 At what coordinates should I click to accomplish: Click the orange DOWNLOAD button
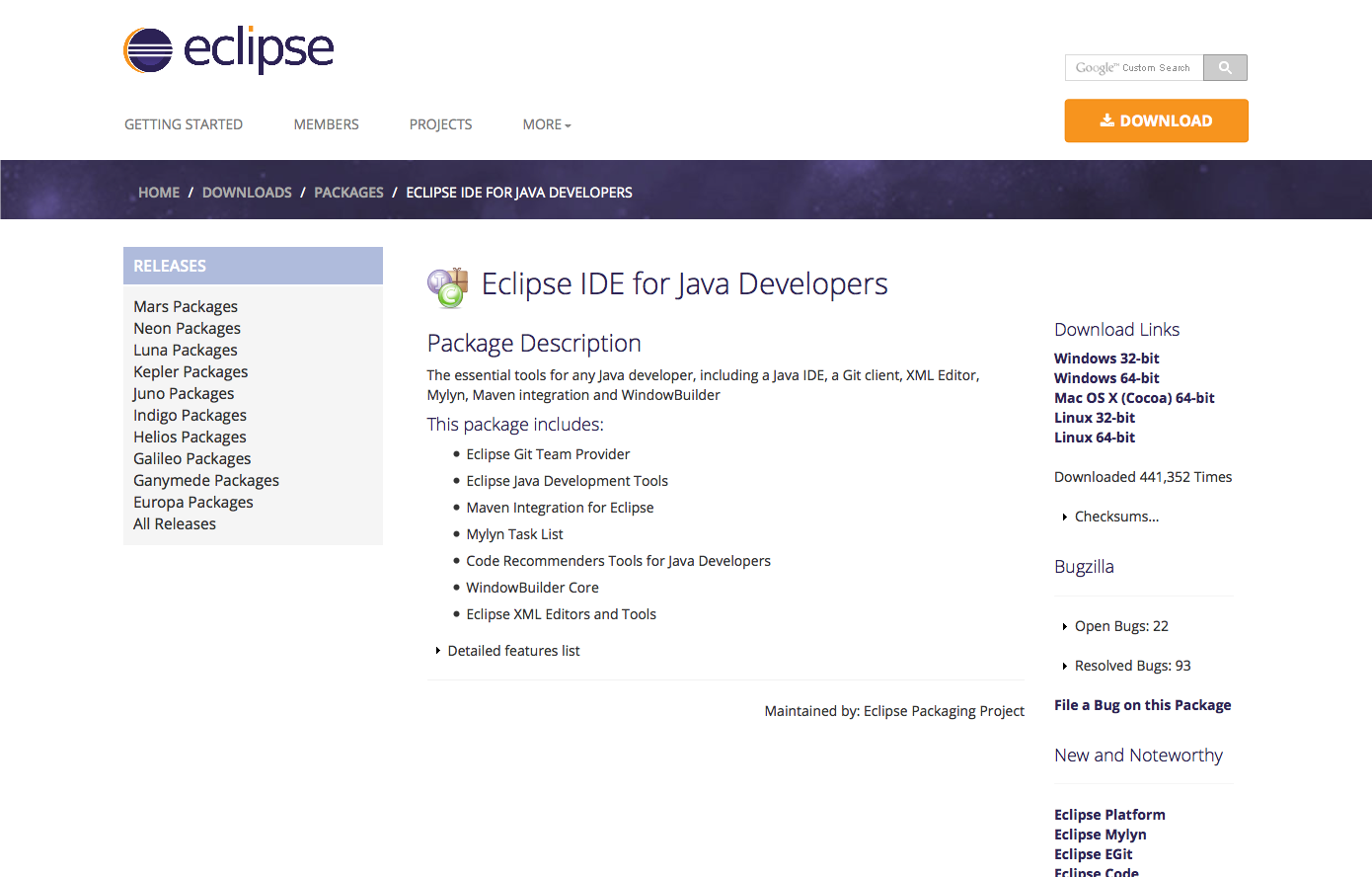[x=1156, y=120]
